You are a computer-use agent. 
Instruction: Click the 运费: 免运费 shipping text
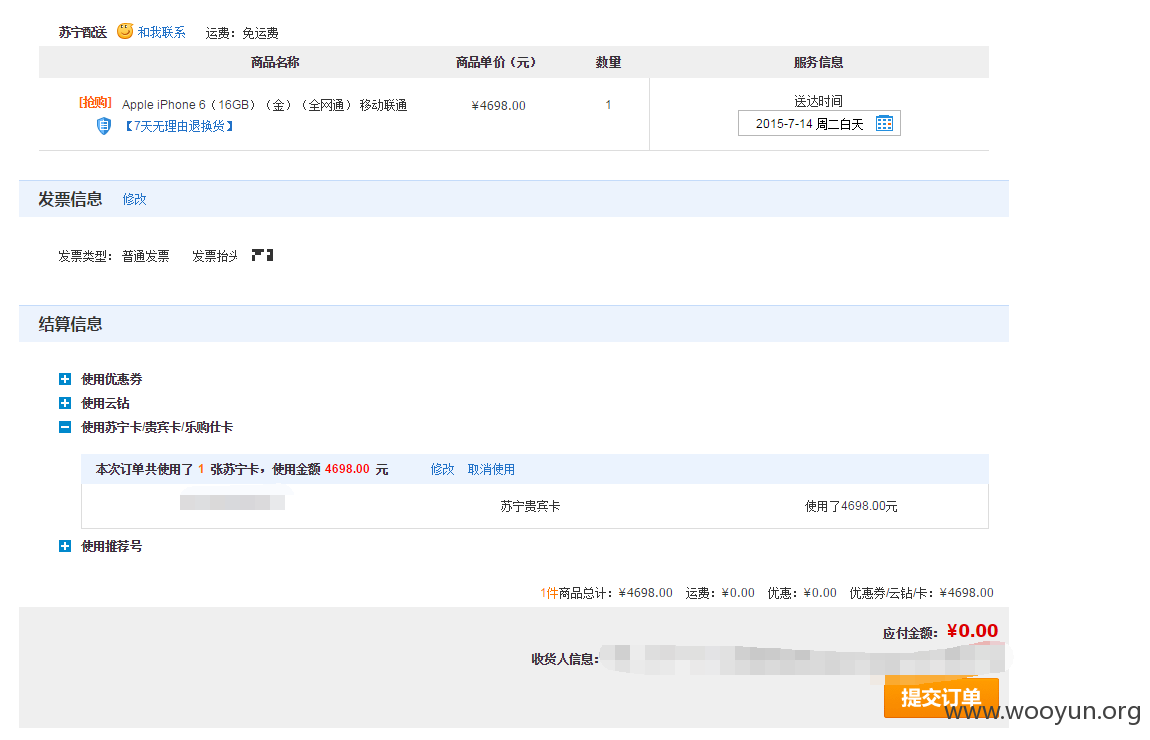pyautogui.click(x=242, y=33)
